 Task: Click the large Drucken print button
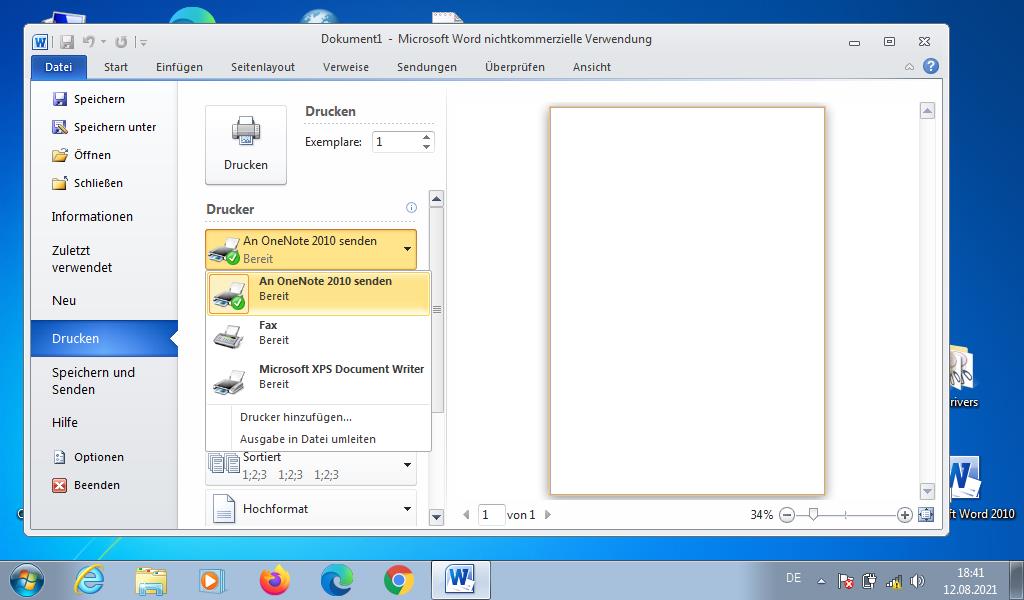tap(246, 145)
